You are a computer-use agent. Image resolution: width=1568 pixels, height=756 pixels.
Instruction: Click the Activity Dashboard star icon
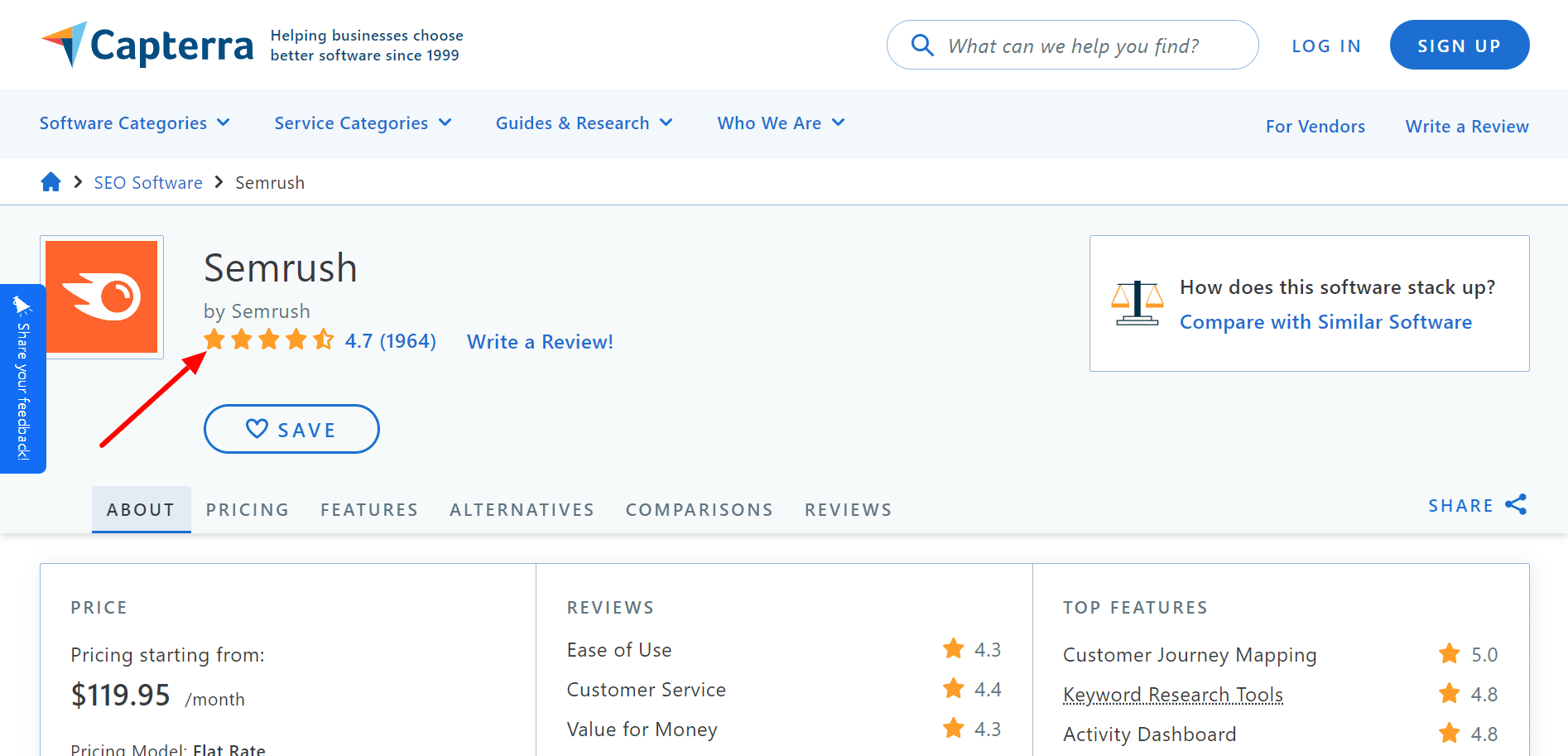1450,733
